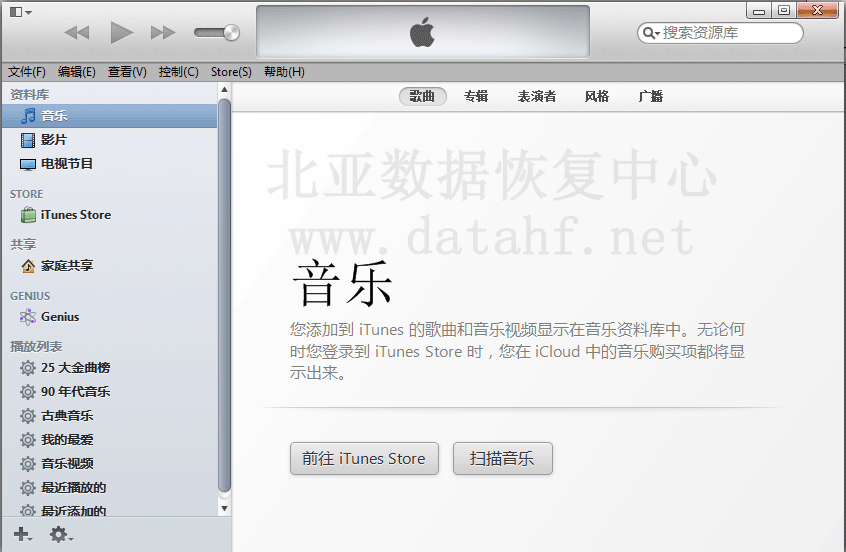
Task: Click the sidebar scrollbar up arrow
Action: [224, 90]
